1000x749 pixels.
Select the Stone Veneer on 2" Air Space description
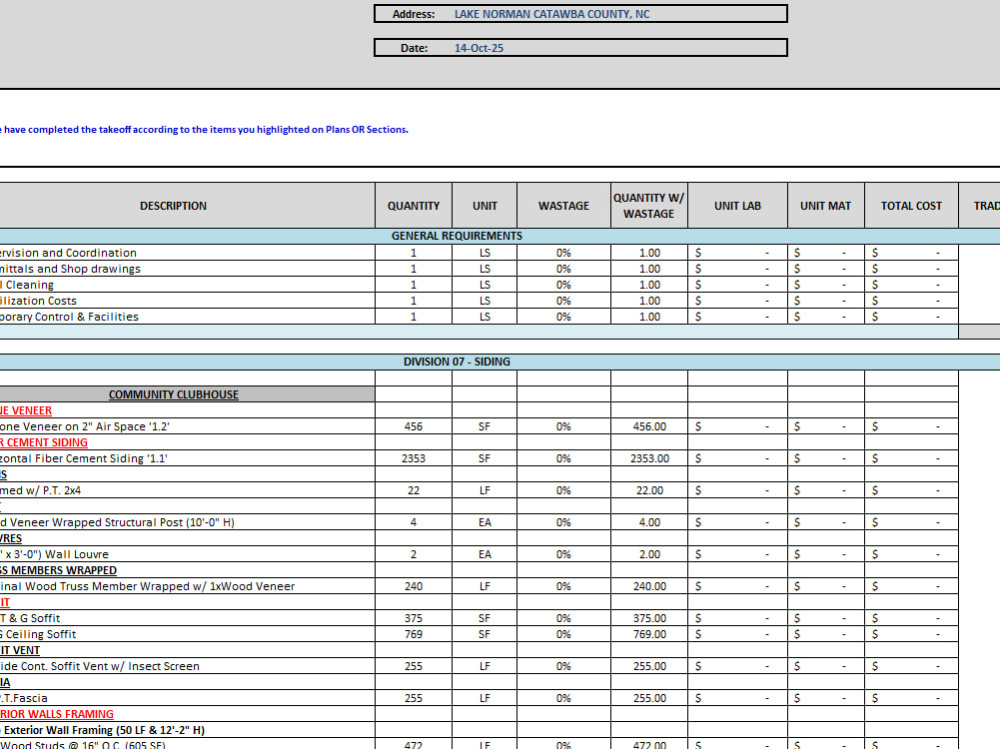point(187,426)
